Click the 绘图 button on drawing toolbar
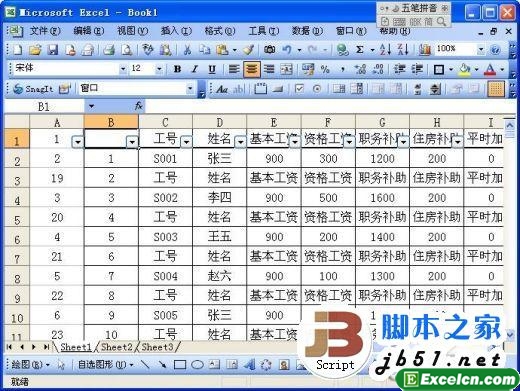Screen dimensions: 520x391 click(x=30, y=365)
